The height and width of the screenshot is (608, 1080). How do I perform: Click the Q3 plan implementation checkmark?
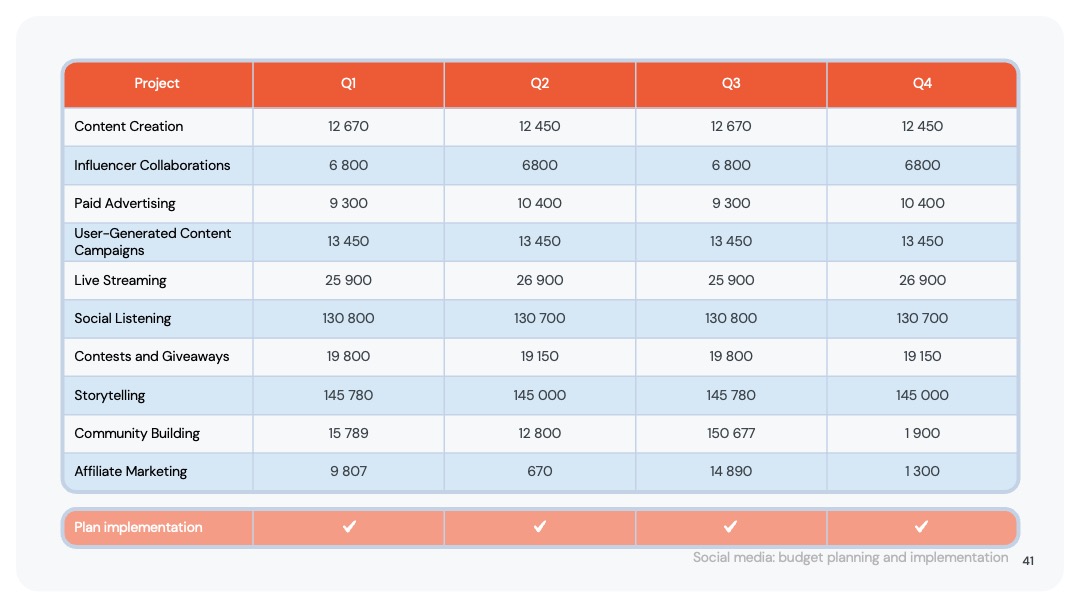[x=731, y=527]
